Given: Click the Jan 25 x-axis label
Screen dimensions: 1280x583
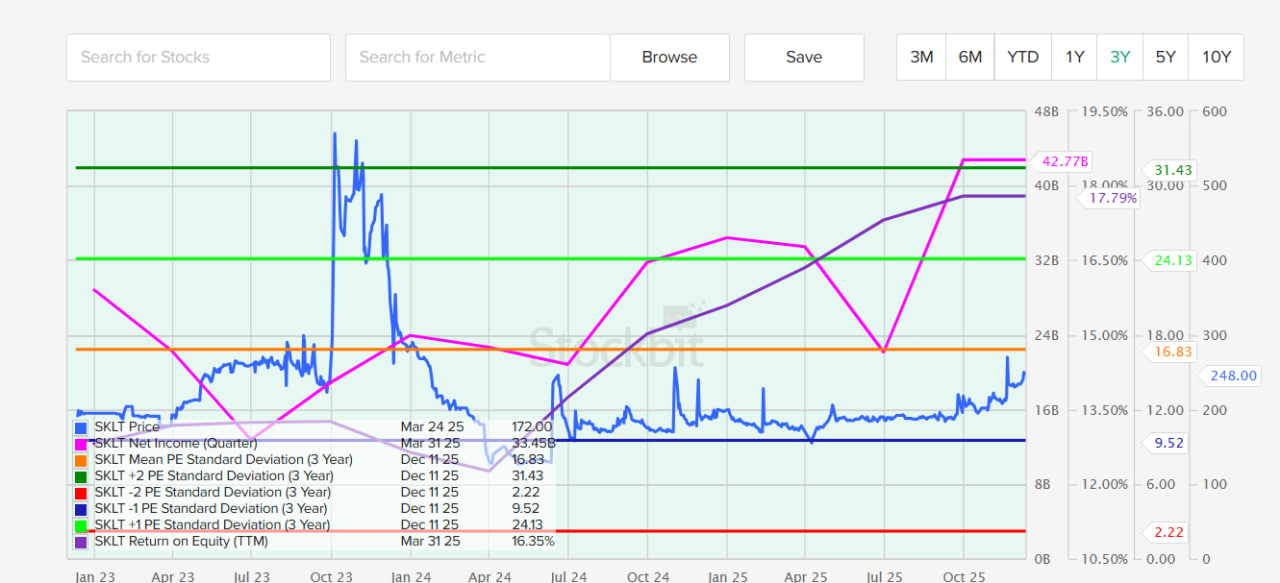Looking at the screenshot, I should 727,577.
